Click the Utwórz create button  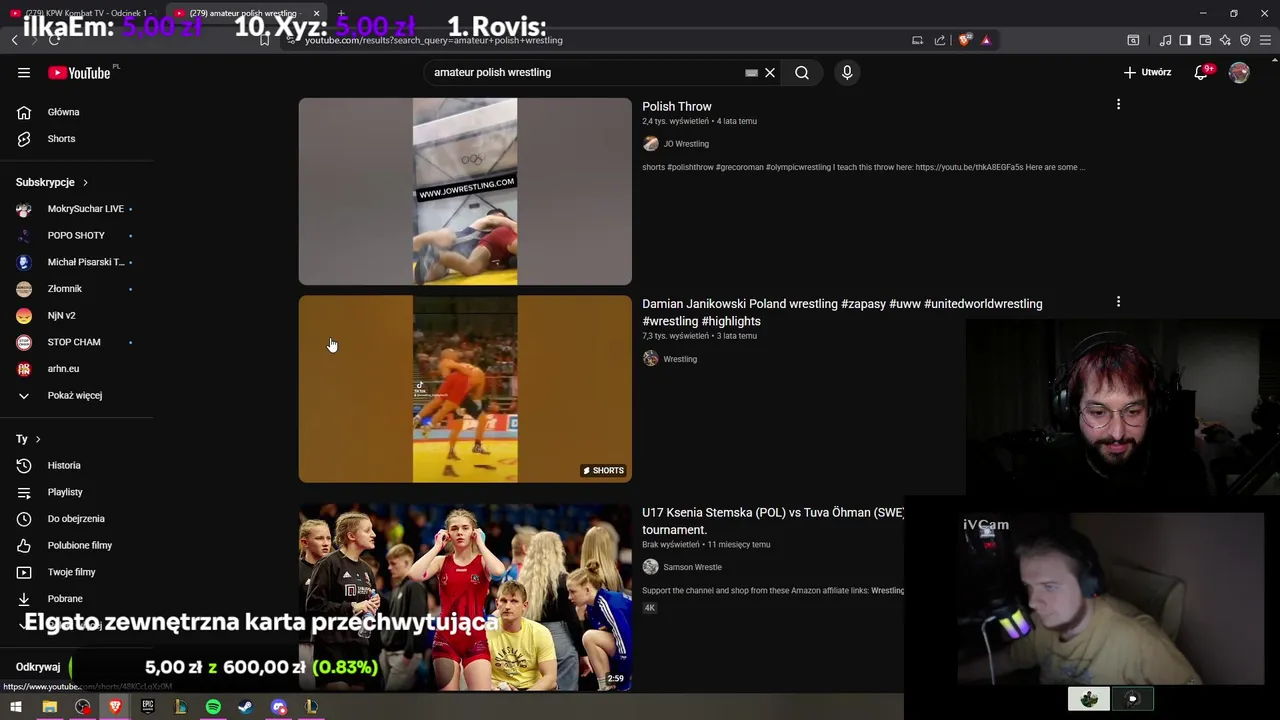click(1147, 72)
